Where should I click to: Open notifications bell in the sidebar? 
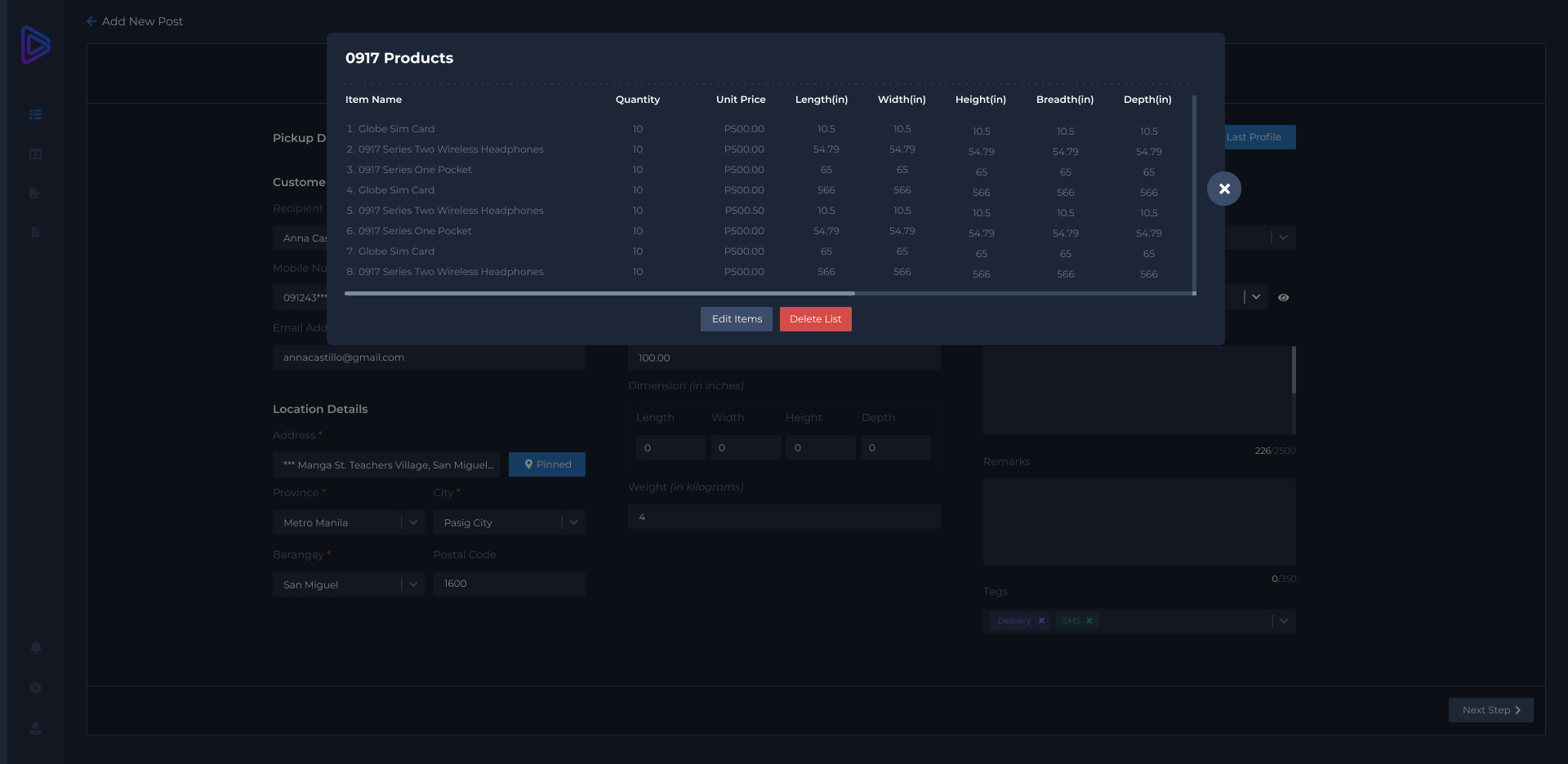click(x=36, y=647)
